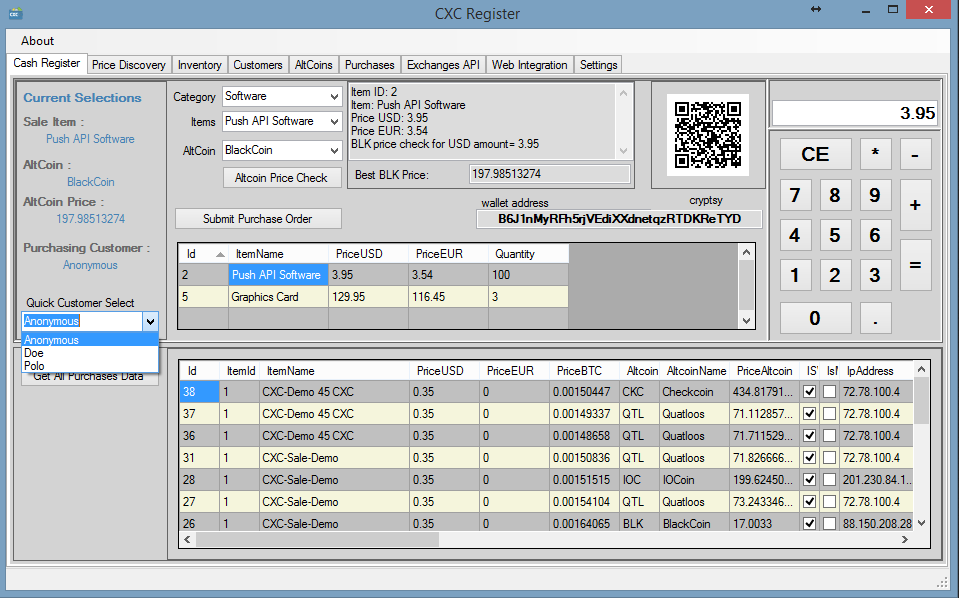Click the double-arrow icon in title bar
This screenshot has width=959, height=598.
pyautogui.click(x=816, y=10)
